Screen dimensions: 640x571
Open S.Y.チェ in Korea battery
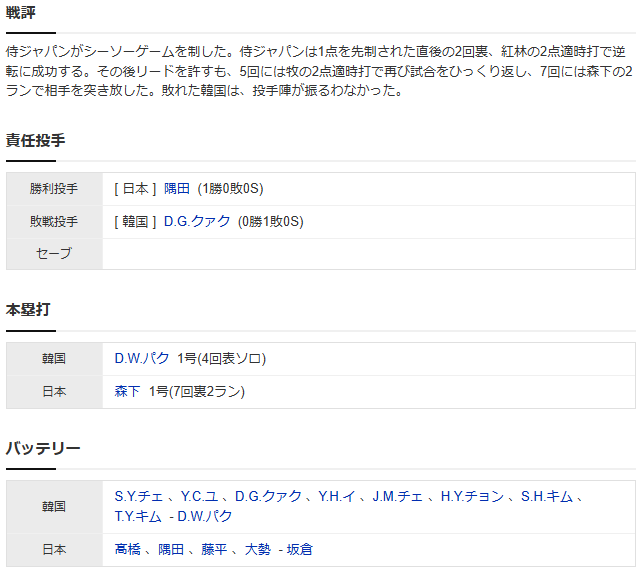point(139,496)
